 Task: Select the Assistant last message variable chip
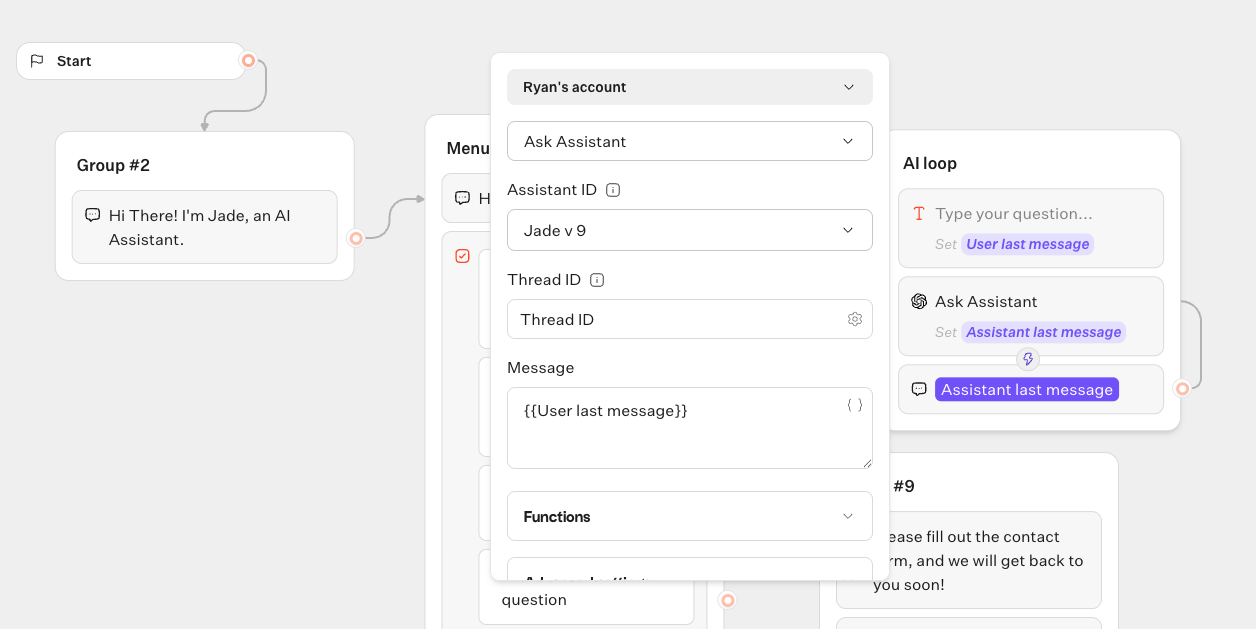pos(1026,390)
